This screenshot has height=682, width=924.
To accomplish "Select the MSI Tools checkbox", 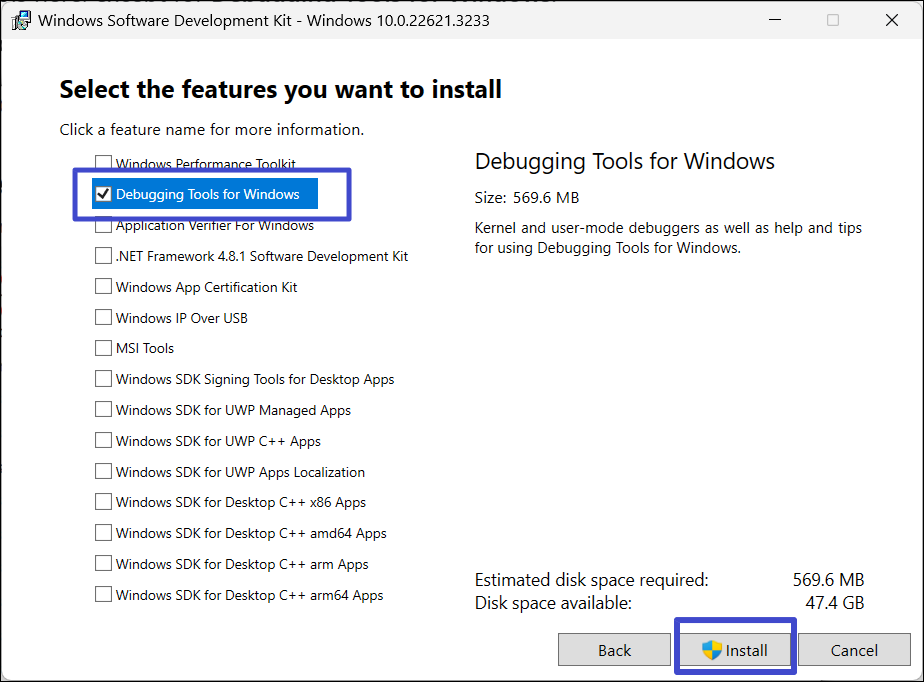I will (x=103, y=348).
